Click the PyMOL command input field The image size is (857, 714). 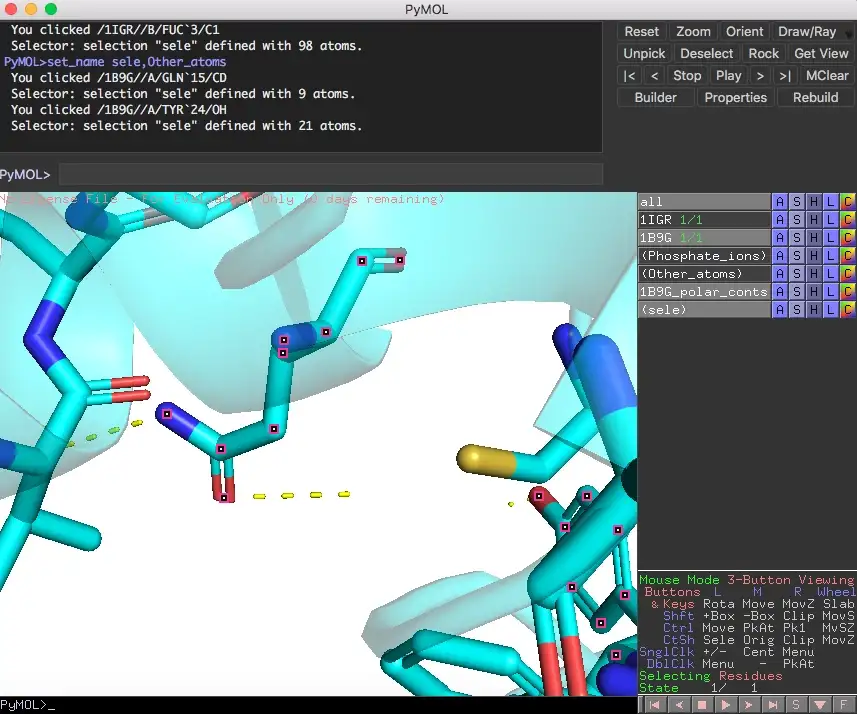point(330,176)
